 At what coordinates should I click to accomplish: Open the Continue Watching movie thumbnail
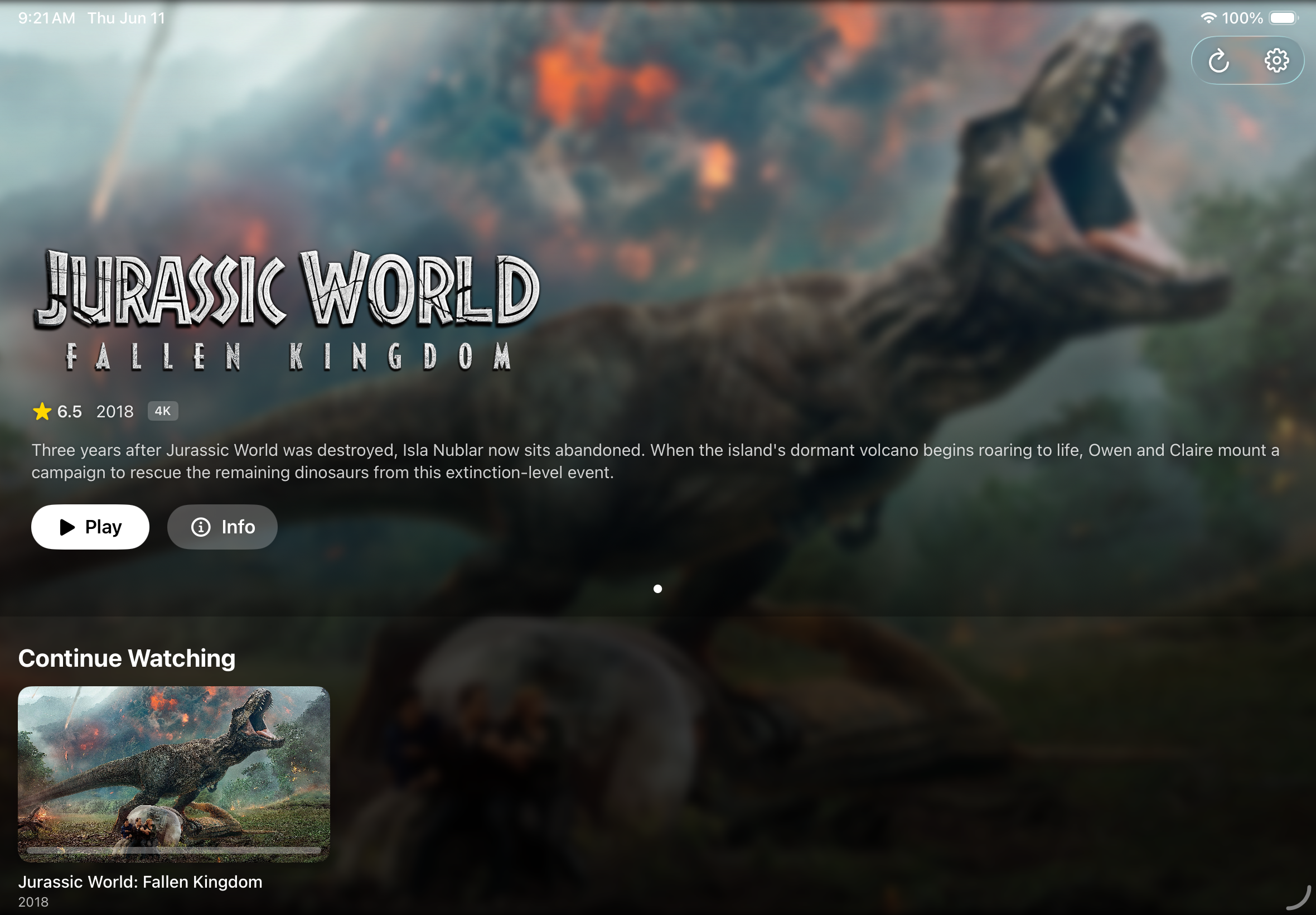[x=173, y=774]
